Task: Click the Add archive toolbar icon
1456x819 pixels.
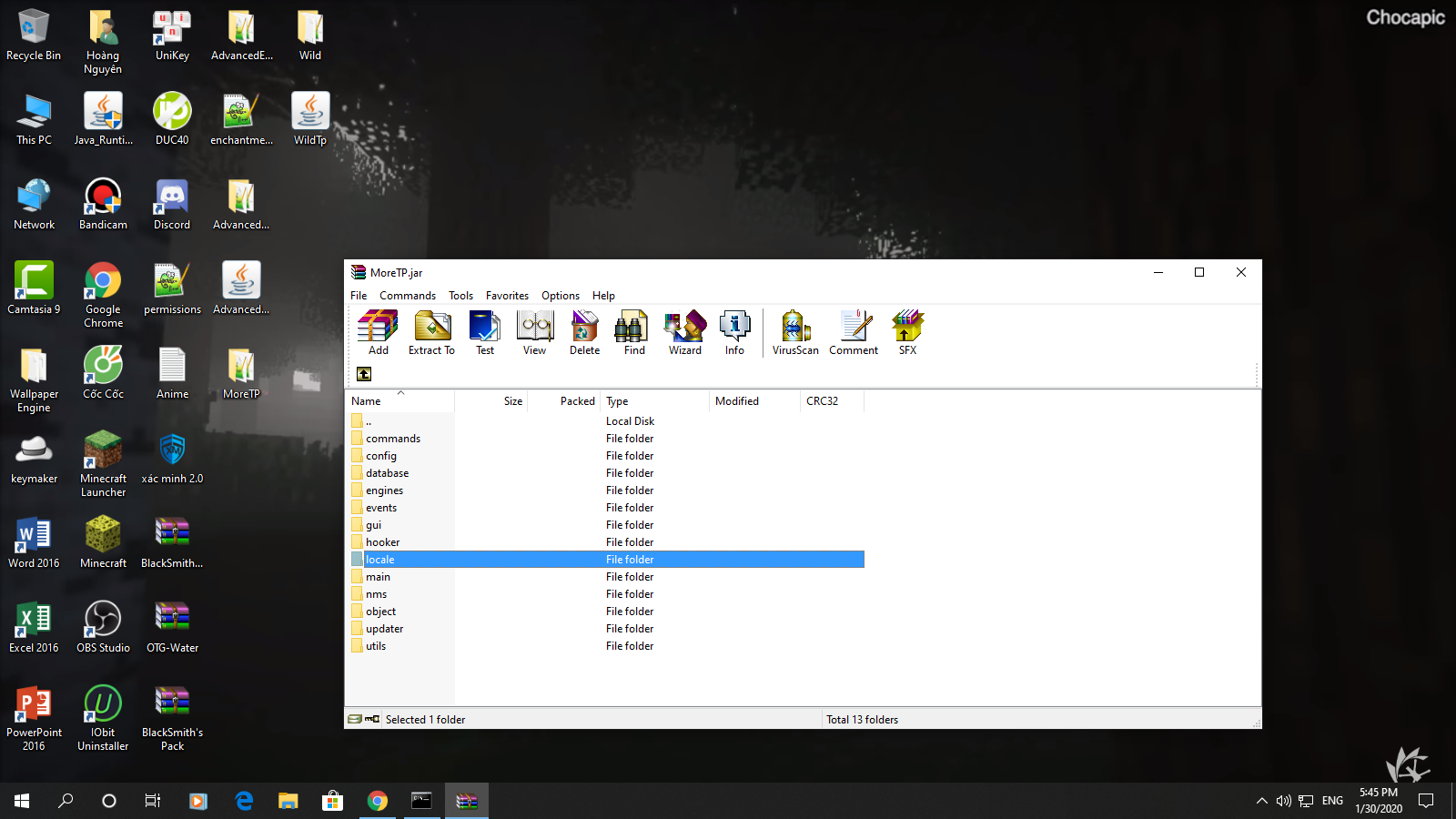Action: [x=378, y=333]
